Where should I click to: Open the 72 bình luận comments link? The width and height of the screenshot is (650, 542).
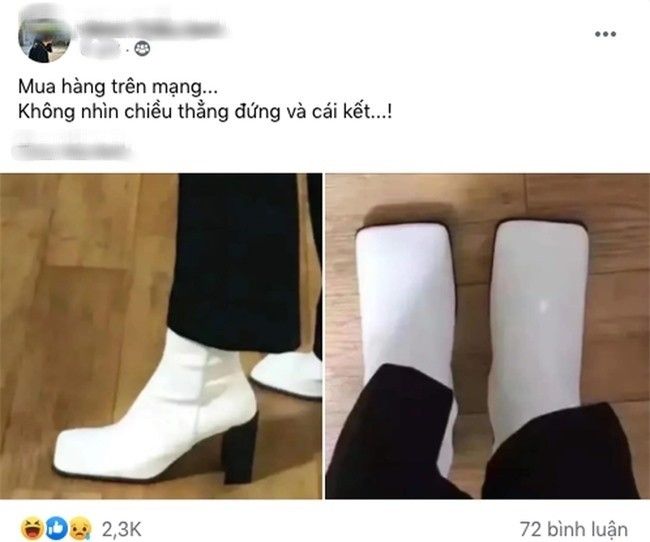pos(574,529)
